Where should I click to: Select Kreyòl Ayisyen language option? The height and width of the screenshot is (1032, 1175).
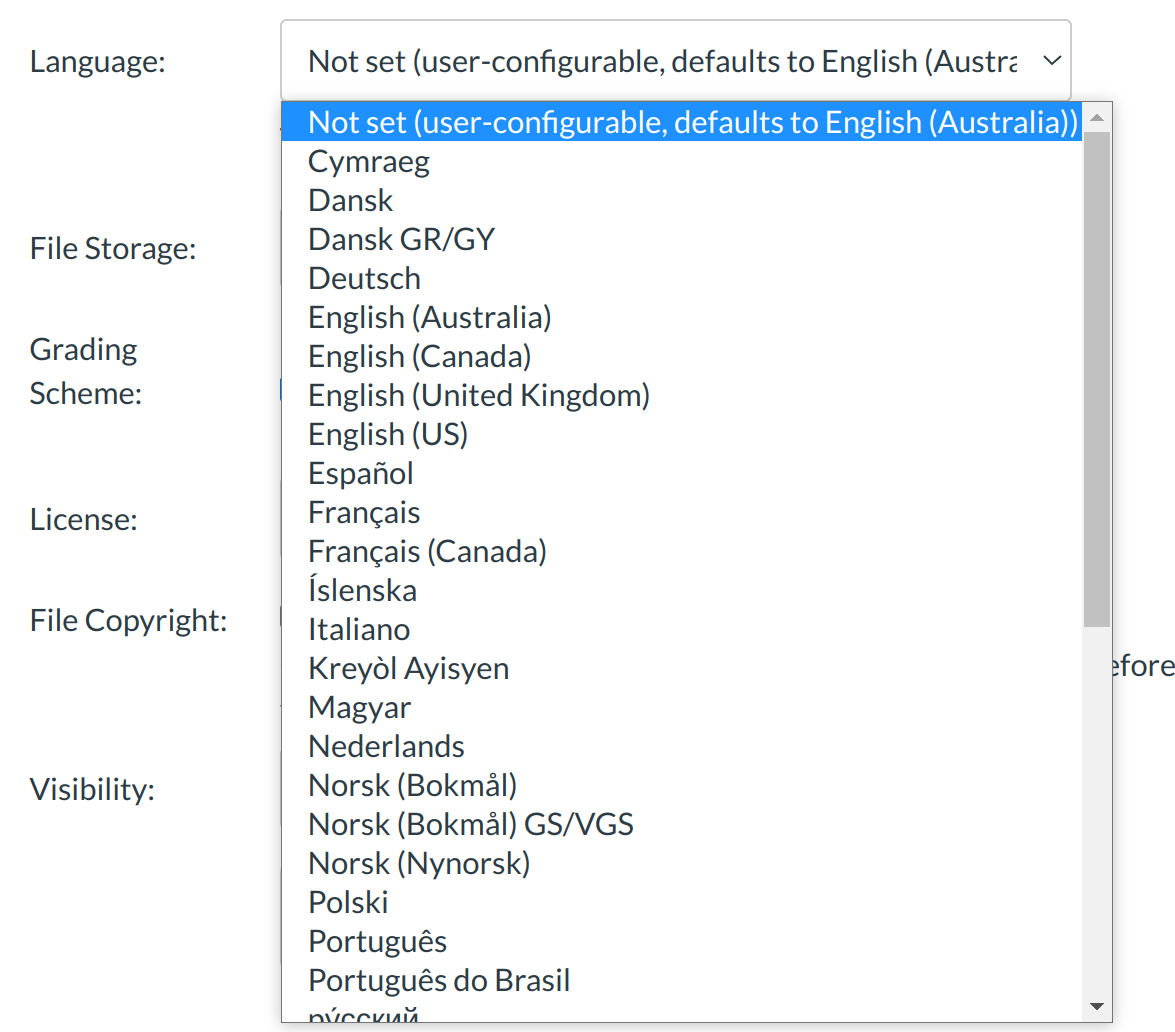coord(408,668)
